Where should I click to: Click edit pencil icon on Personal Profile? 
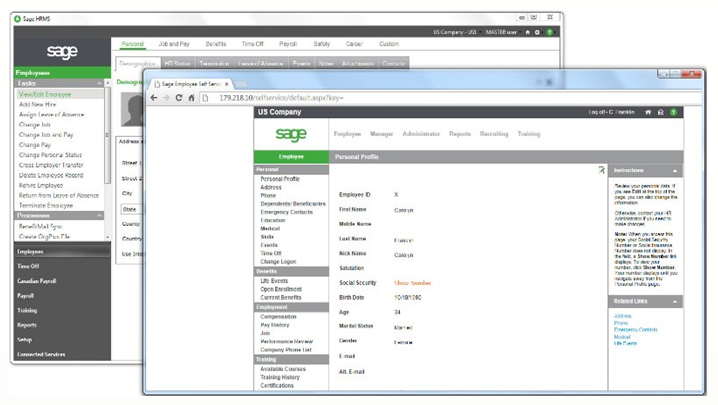click(602, 170)
